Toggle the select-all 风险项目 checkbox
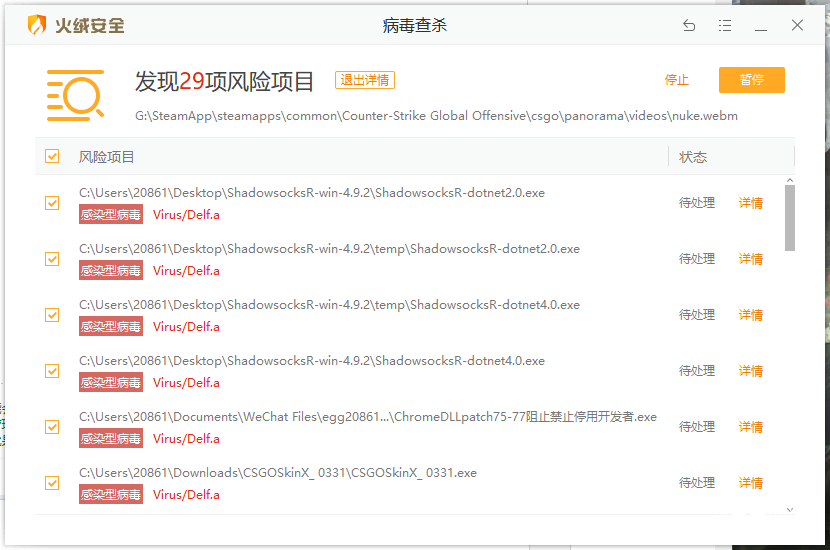This screenshot has width=830, height=550. 52,156
